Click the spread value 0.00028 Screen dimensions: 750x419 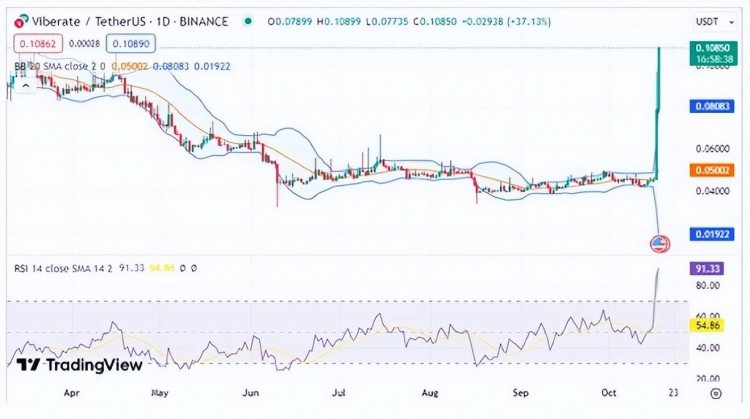[84, 44]
